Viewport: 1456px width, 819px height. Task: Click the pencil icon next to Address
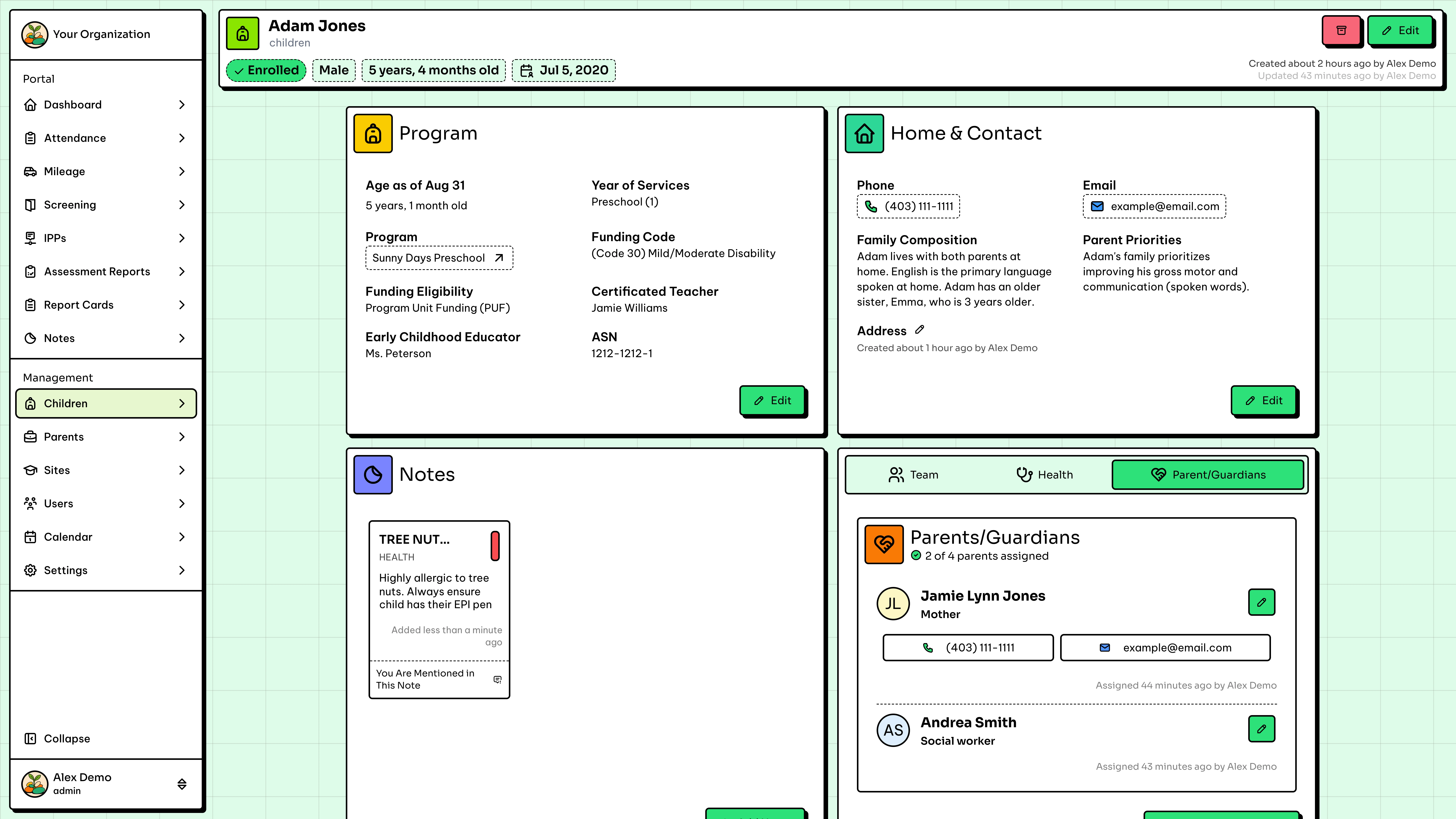[920, 329]
